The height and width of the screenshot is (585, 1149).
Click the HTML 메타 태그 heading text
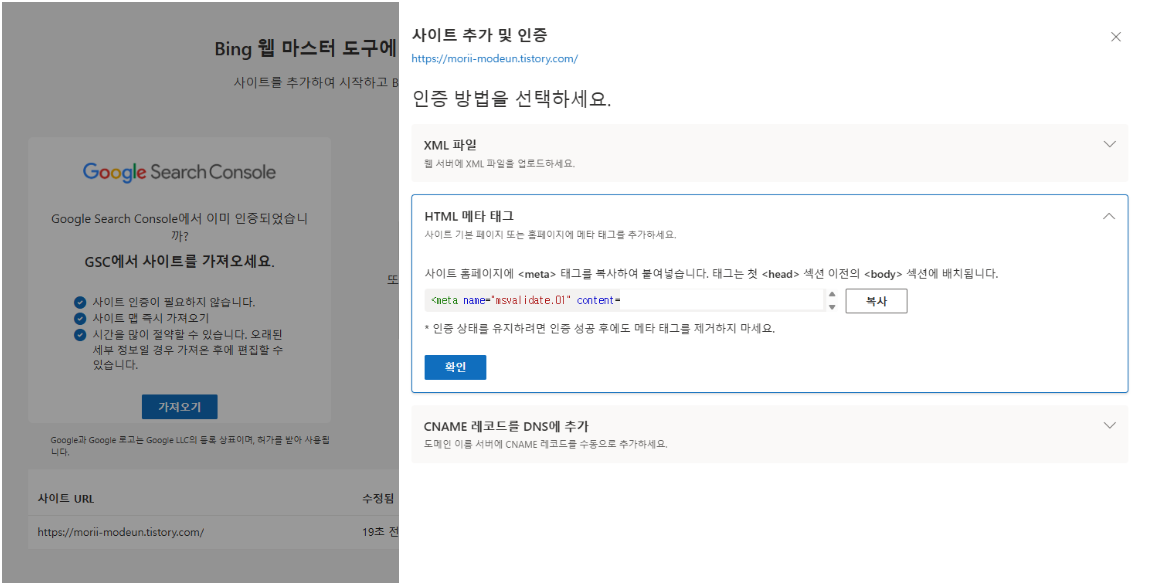point(469,216)
